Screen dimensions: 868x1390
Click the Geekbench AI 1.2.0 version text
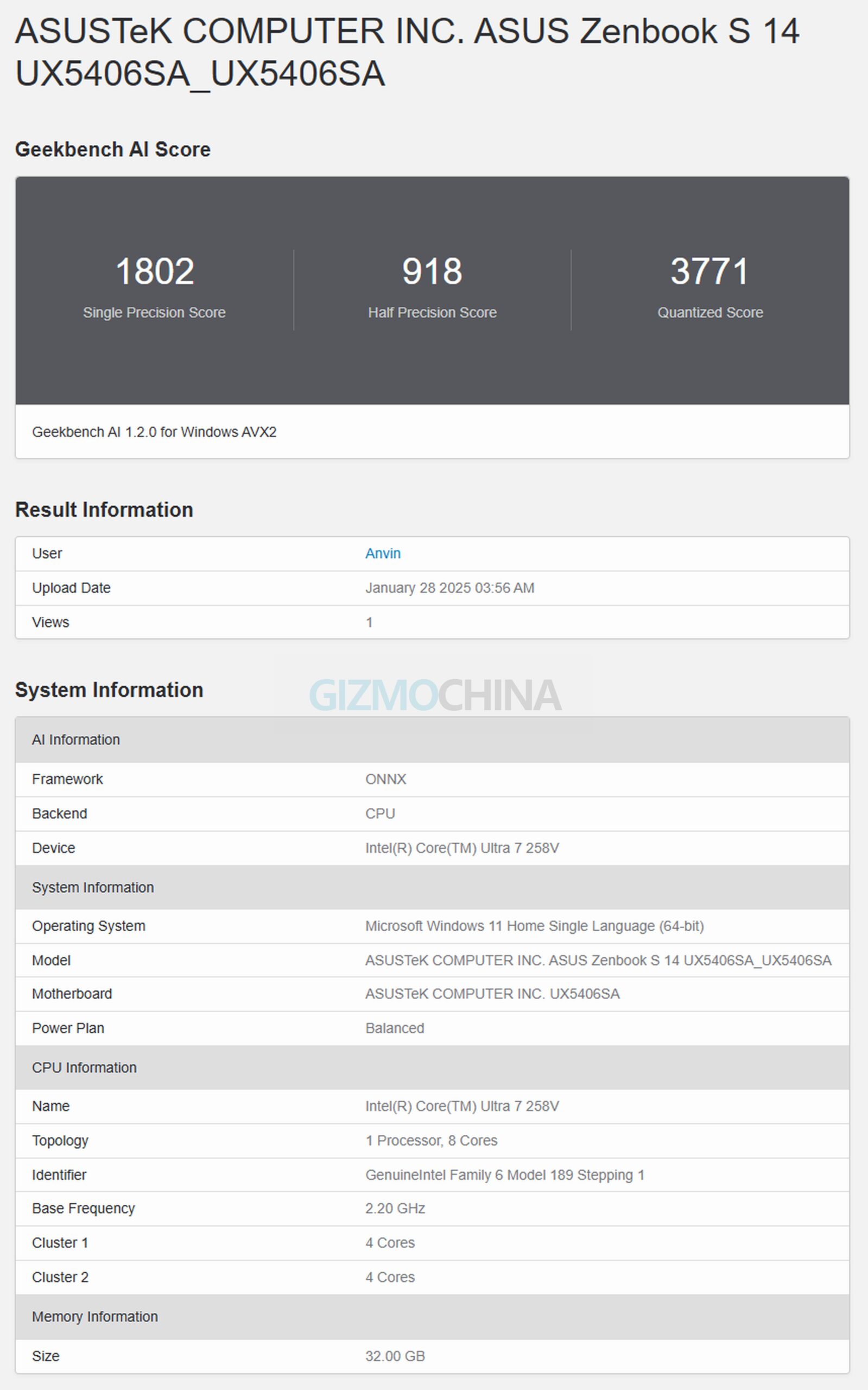(x=154, y=432)
